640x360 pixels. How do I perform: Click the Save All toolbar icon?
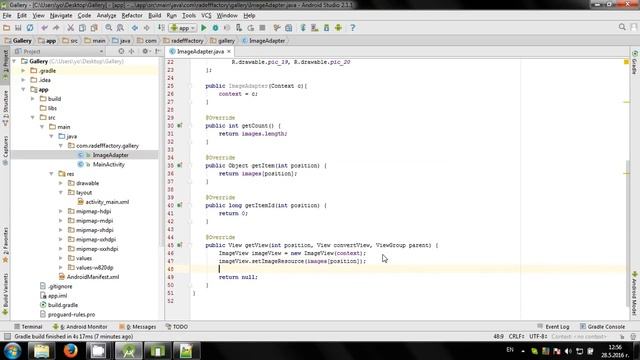[x=18, y=28]
